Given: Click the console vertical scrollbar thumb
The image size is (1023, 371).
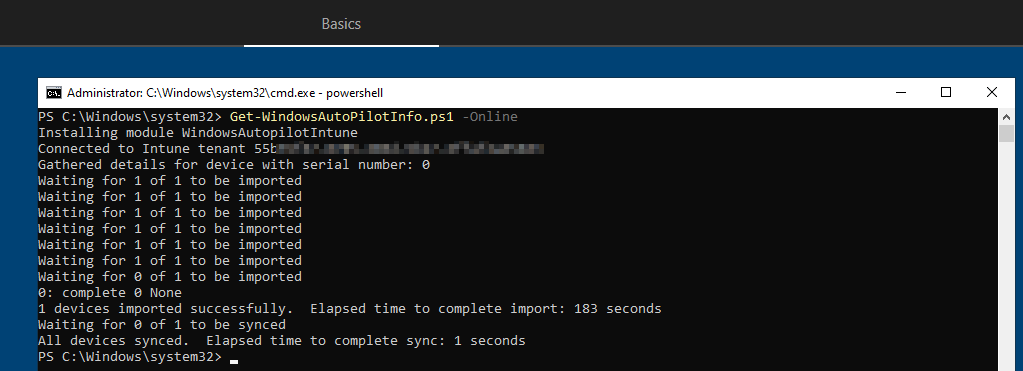Looking at the screenshot, I should [x=1007, y=133].
